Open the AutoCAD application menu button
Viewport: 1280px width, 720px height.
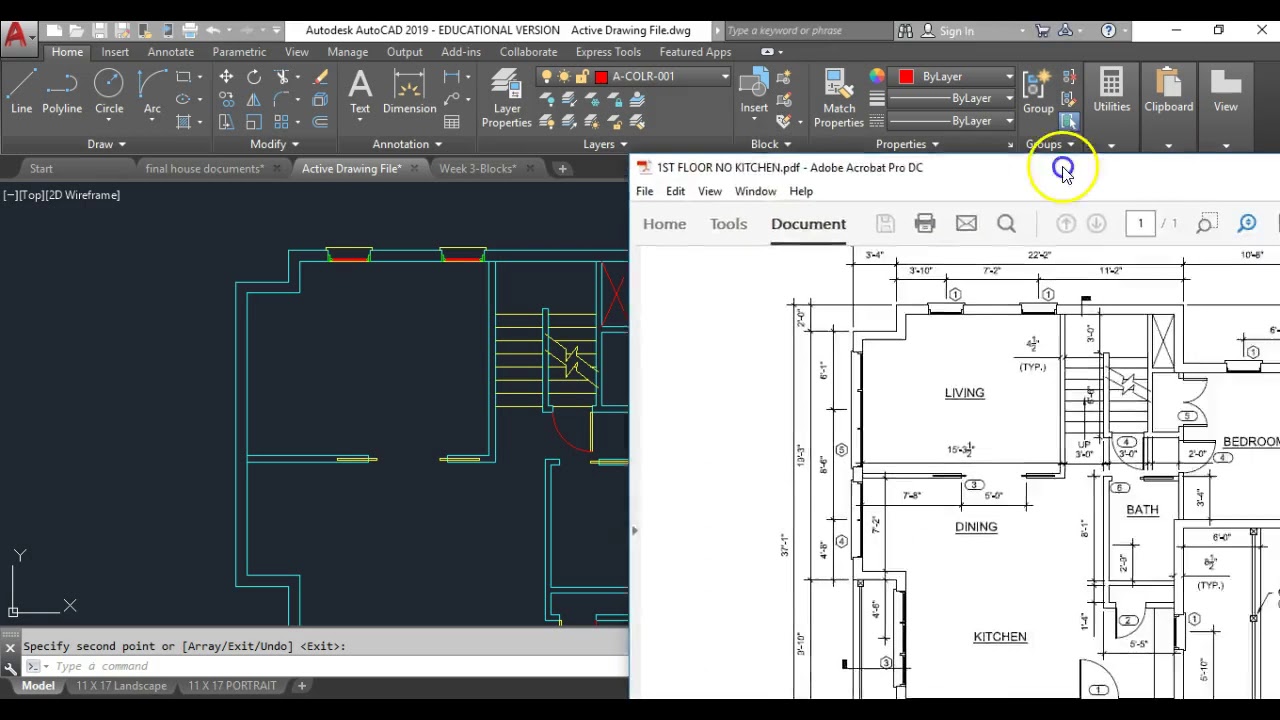click(x=16, y=36)
